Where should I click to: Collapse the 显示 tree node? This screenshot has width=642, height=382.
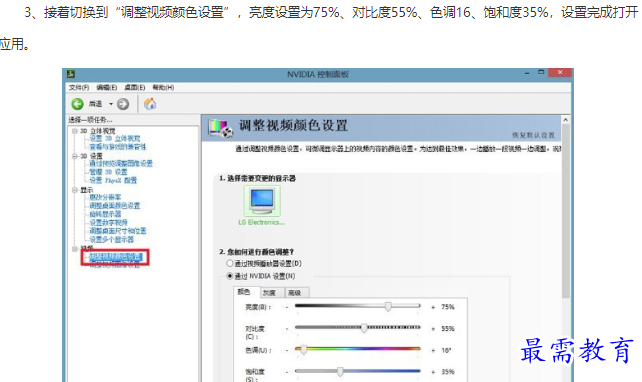(75, 190)
